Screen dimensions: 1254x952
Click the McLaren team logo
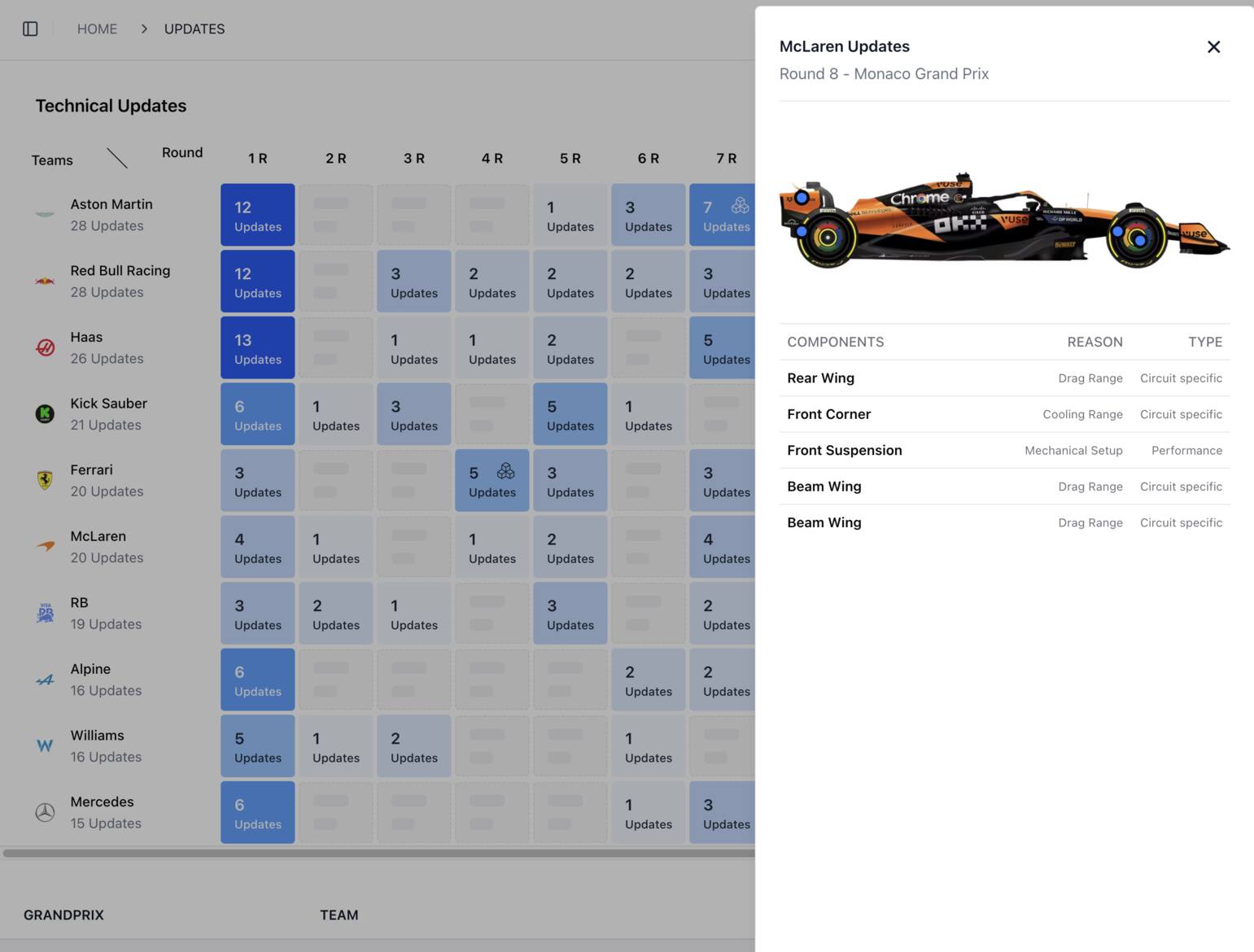click(45, 547)
